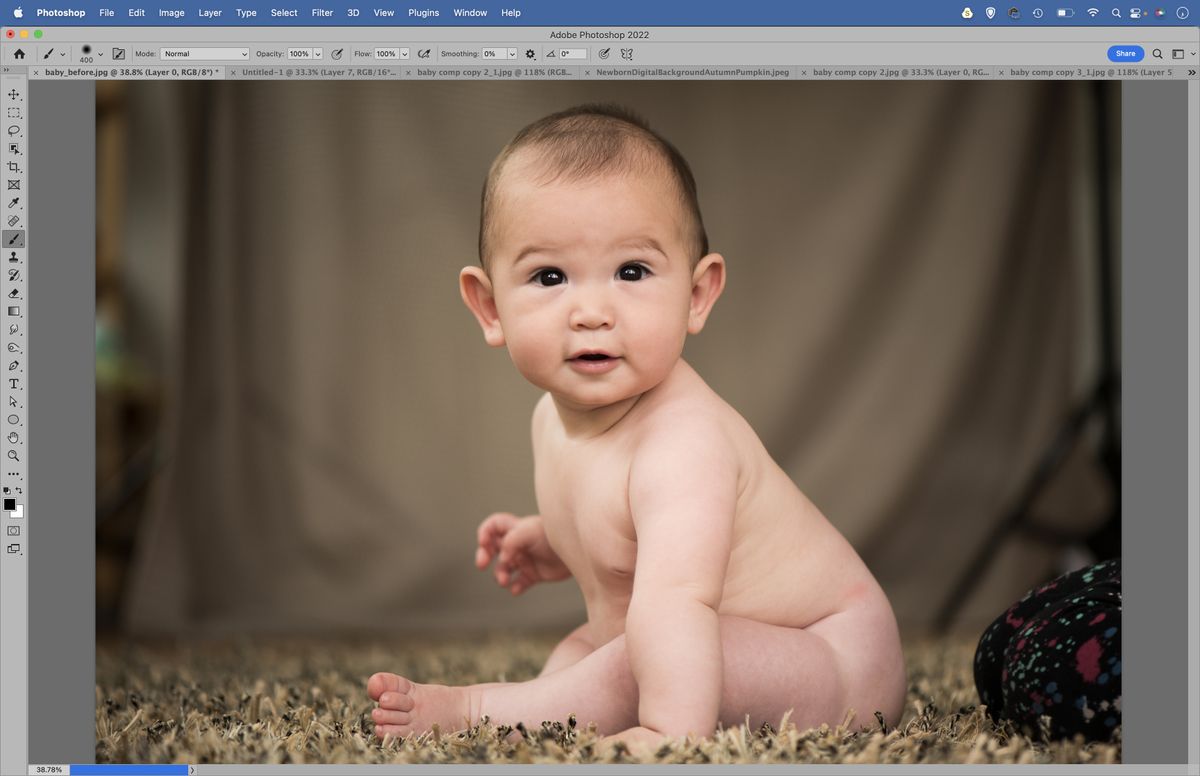Select the Horizontal Type tool
The width and height of the screenshot is (1200, 776).
tap(14, 384)
